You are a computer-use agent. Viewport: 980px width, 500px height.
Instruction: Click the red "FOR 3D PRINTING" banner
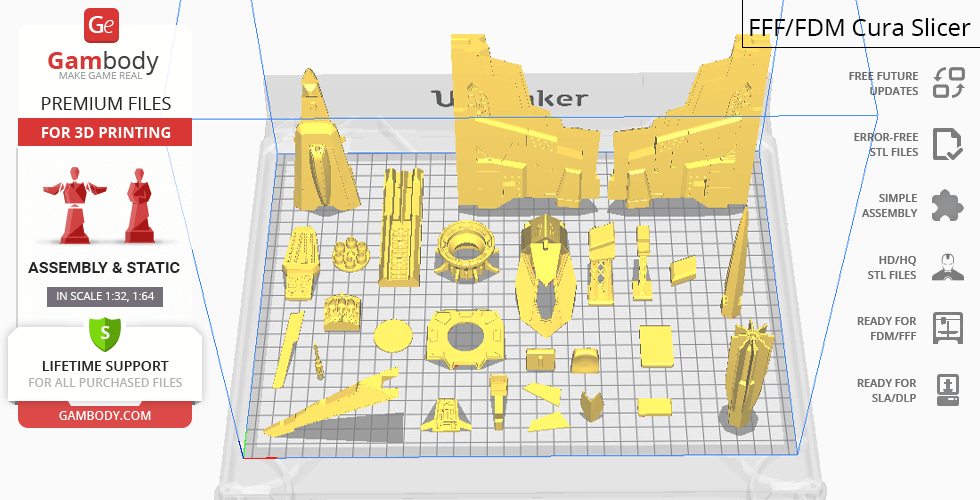pos(105,133)
